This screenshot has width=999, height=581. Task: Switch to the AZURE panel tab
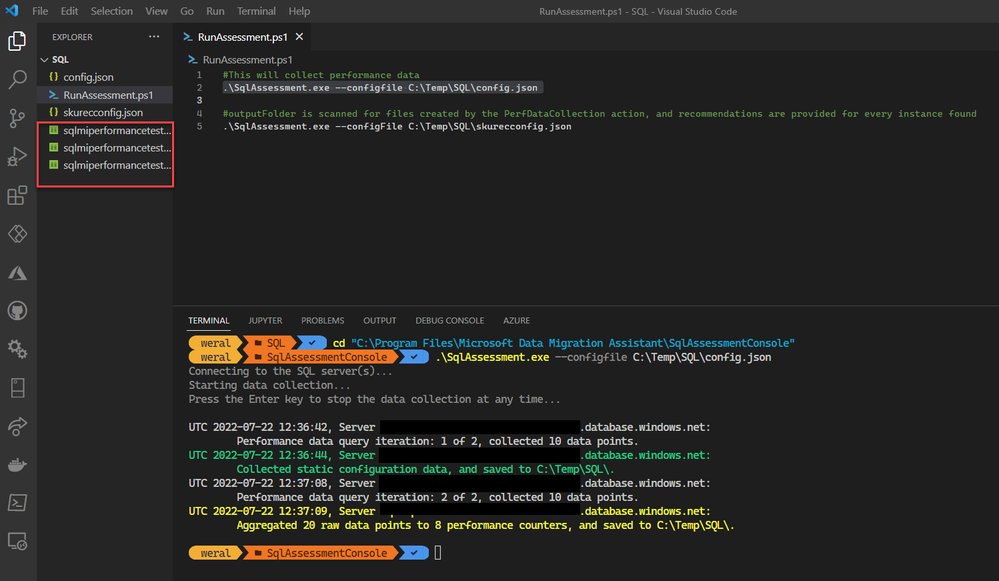[516, 320]
